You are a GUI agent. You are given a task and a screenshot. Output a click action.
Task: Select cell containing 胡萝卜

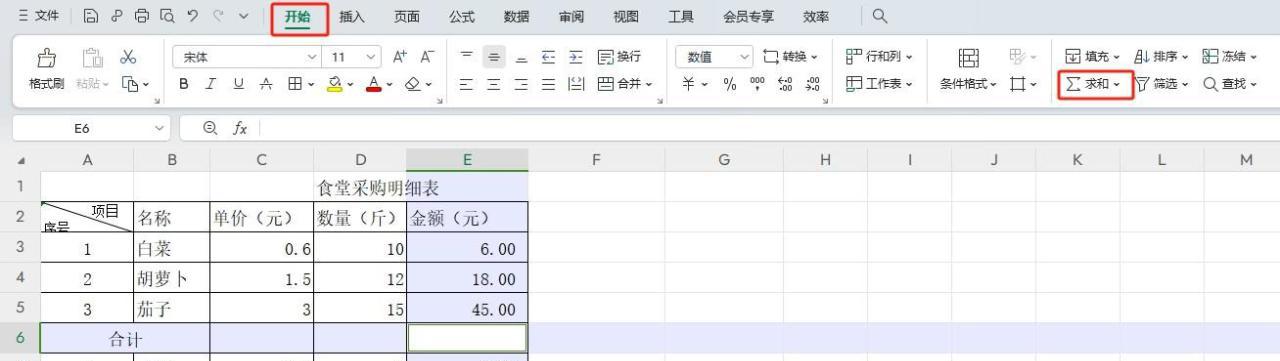click(171, 279)
